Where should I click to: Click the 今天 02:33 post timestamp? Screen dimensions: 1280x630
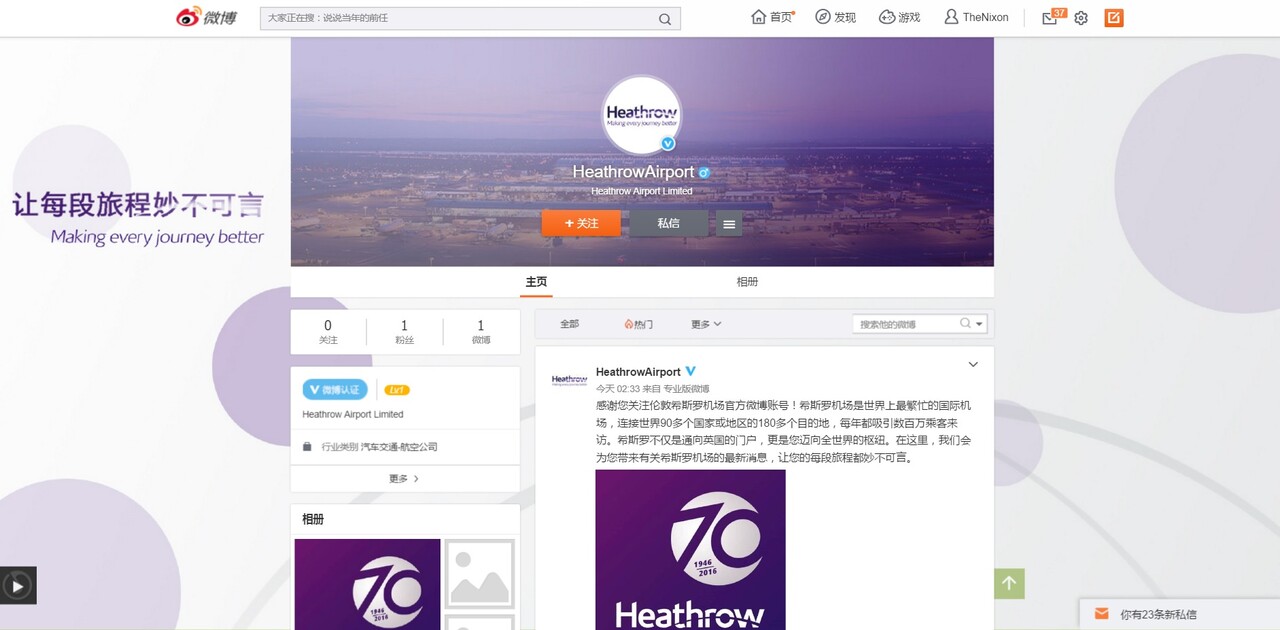click(x=617, y=389)
